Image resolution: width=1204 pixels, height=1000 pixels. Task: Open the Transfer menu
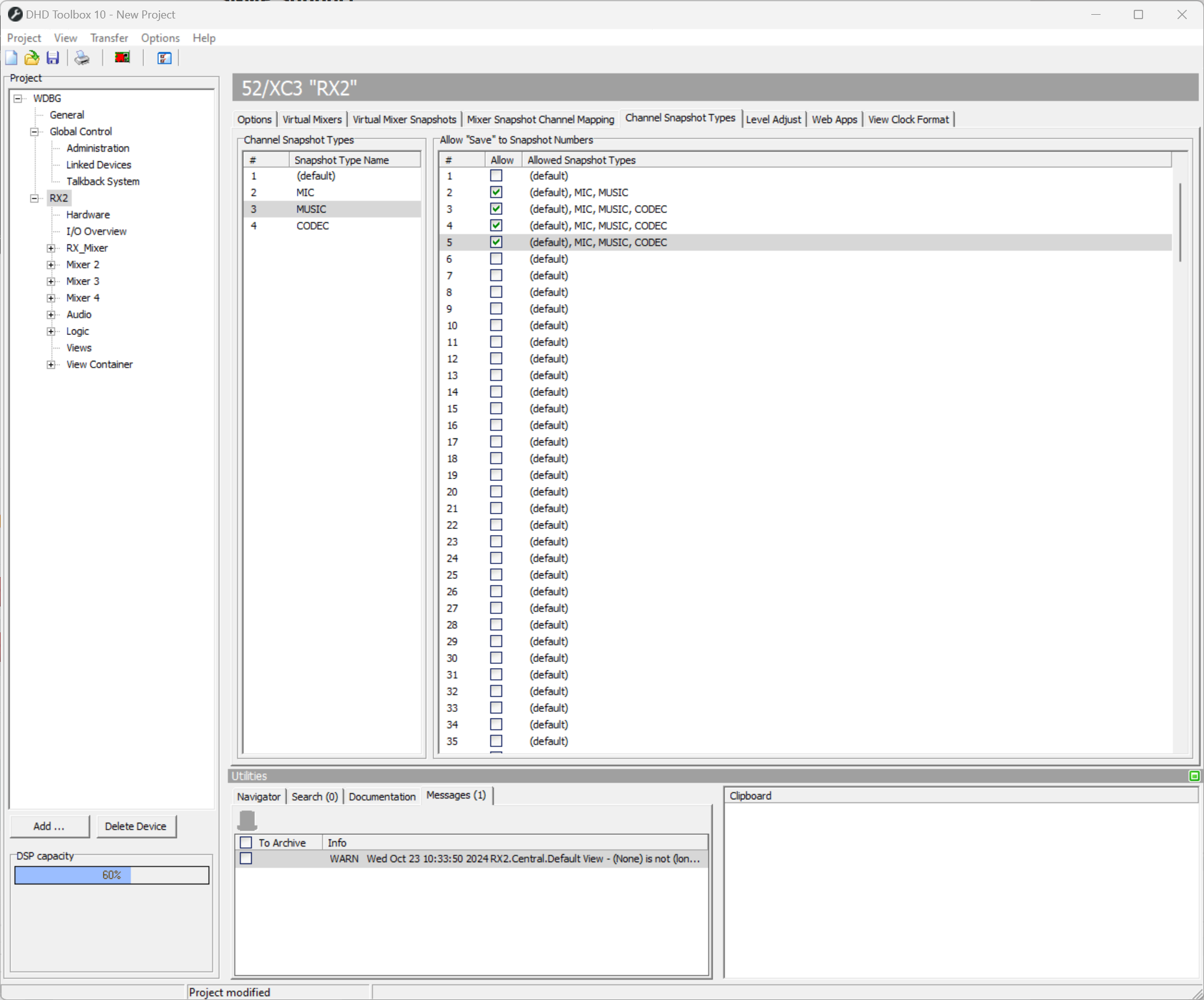[108, 38]
